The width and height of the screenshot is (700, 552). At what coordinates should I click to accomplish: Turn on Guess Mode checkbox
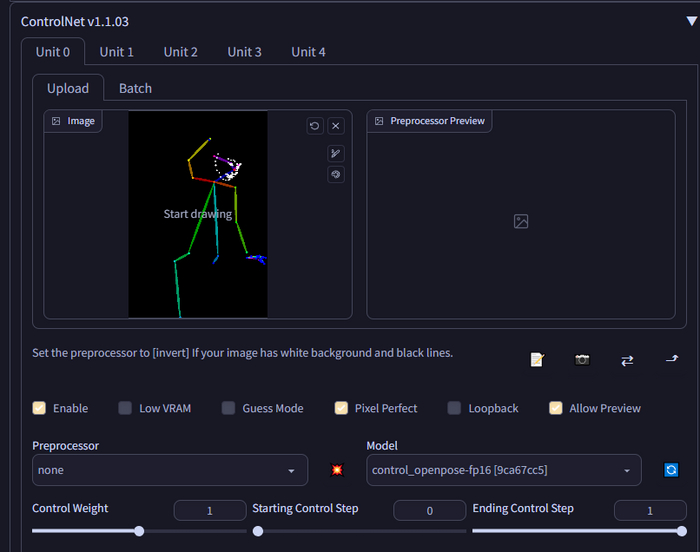[228, 408]
